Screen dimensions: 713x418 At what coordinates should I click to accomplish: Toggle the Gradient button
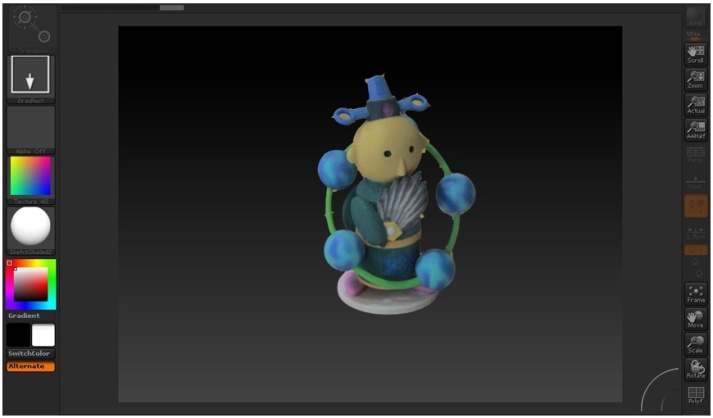tap(24, 316)
